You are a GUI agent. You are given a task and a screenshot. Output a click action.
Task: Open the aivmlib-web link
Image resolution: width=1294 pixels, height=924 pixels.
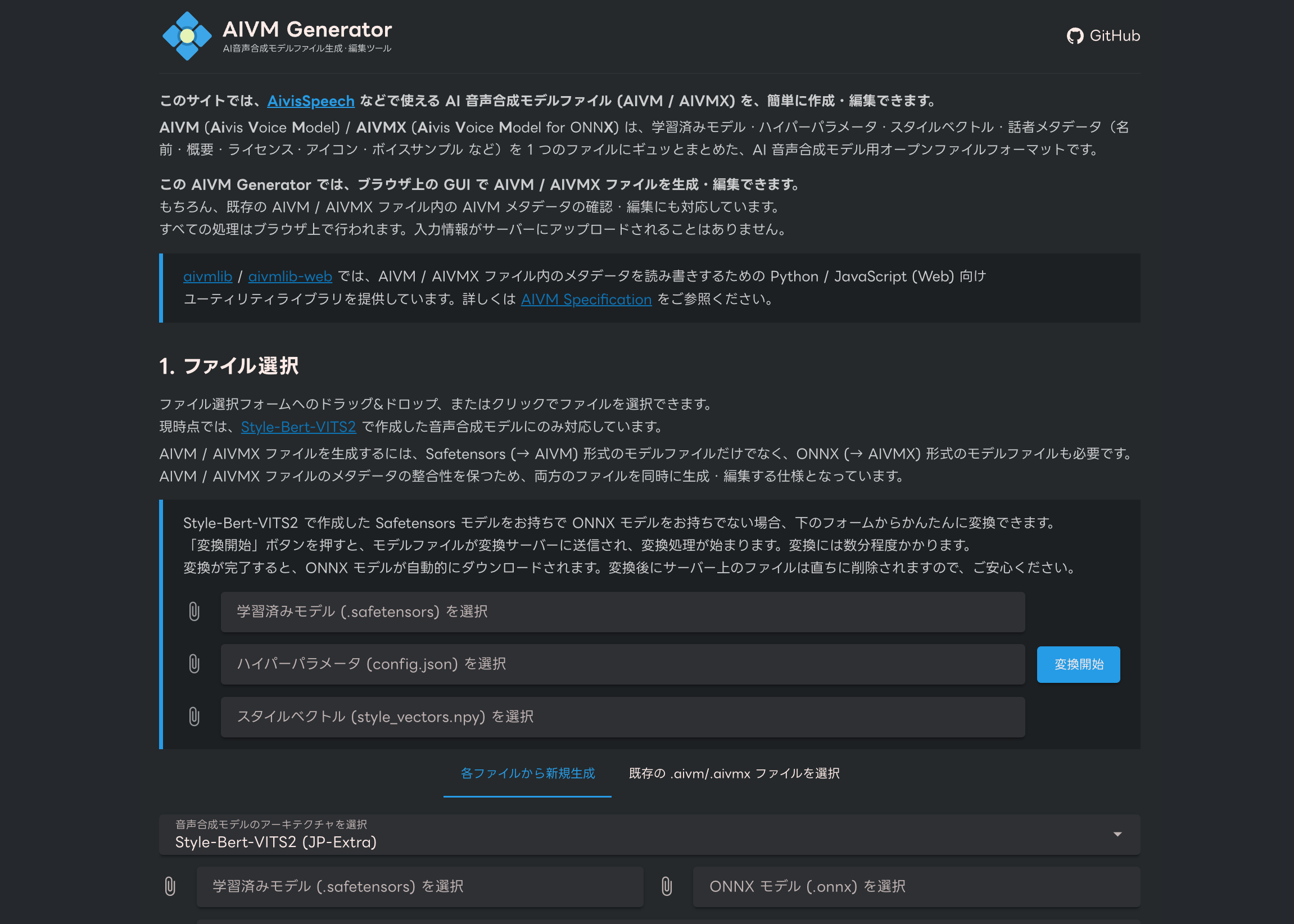coord(290,277)
